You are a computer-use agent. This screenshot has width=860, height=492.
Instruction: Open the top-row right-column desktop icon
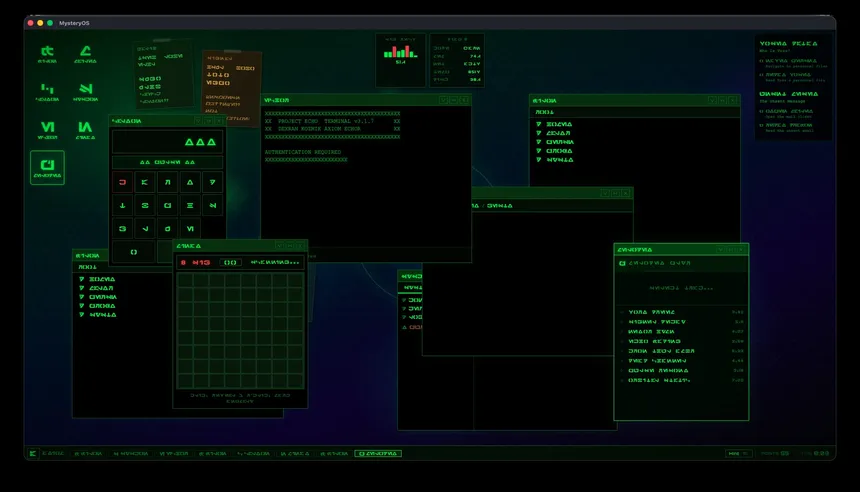(x=85, y=53)
